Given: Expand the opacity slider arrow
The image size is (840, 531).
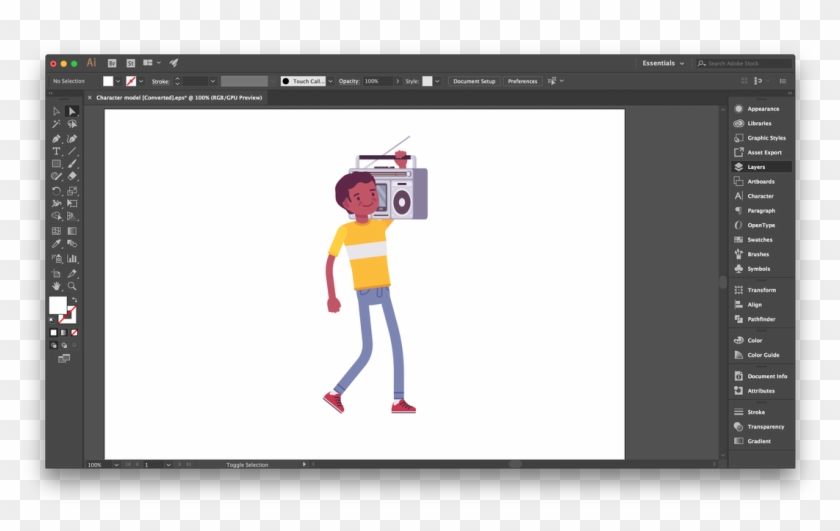Looking at the screenshot, I should [398, 81].
